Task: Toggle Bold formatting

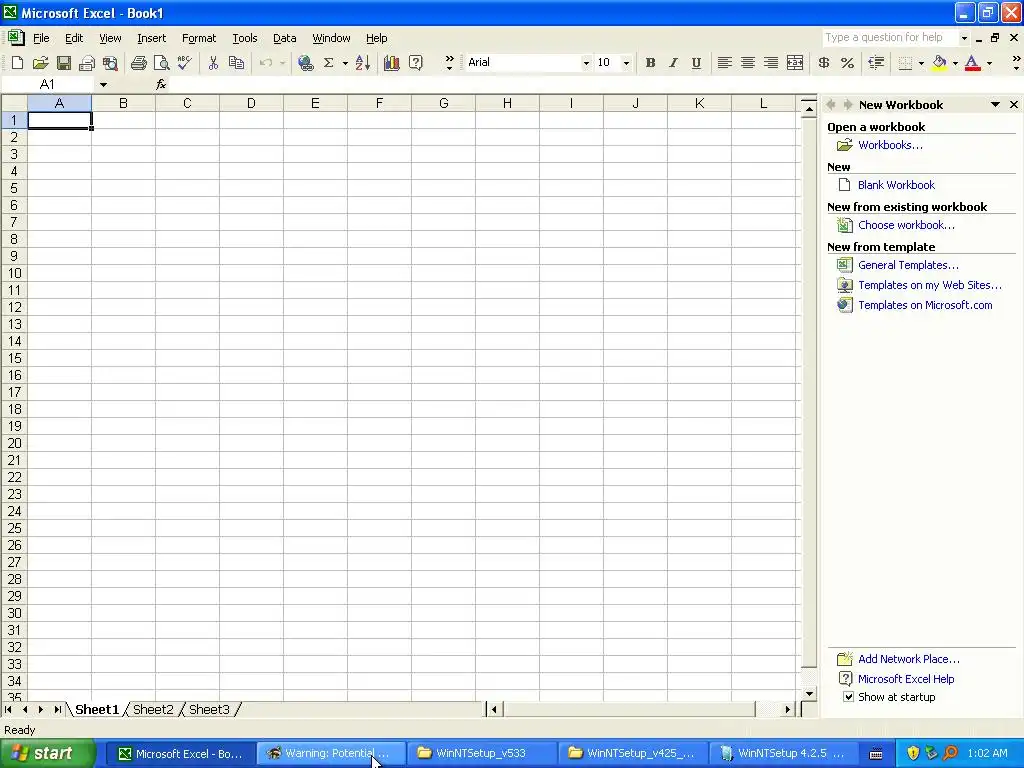Action: click(x=650, y=63)
